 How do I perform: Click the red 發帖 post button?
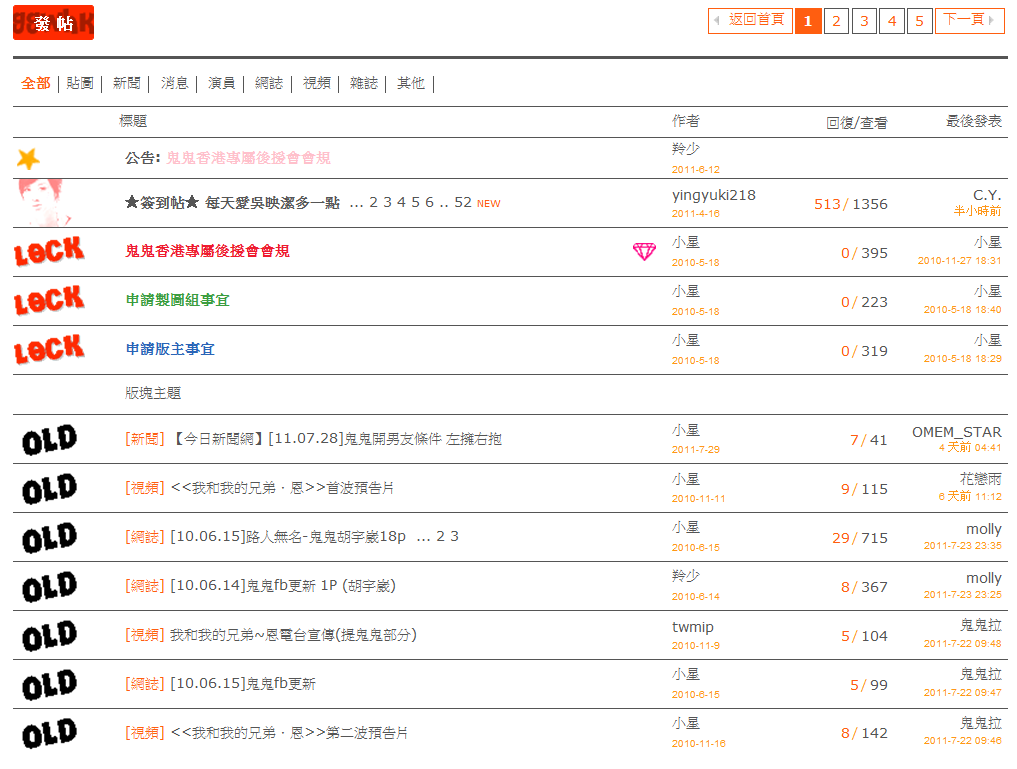53,23
